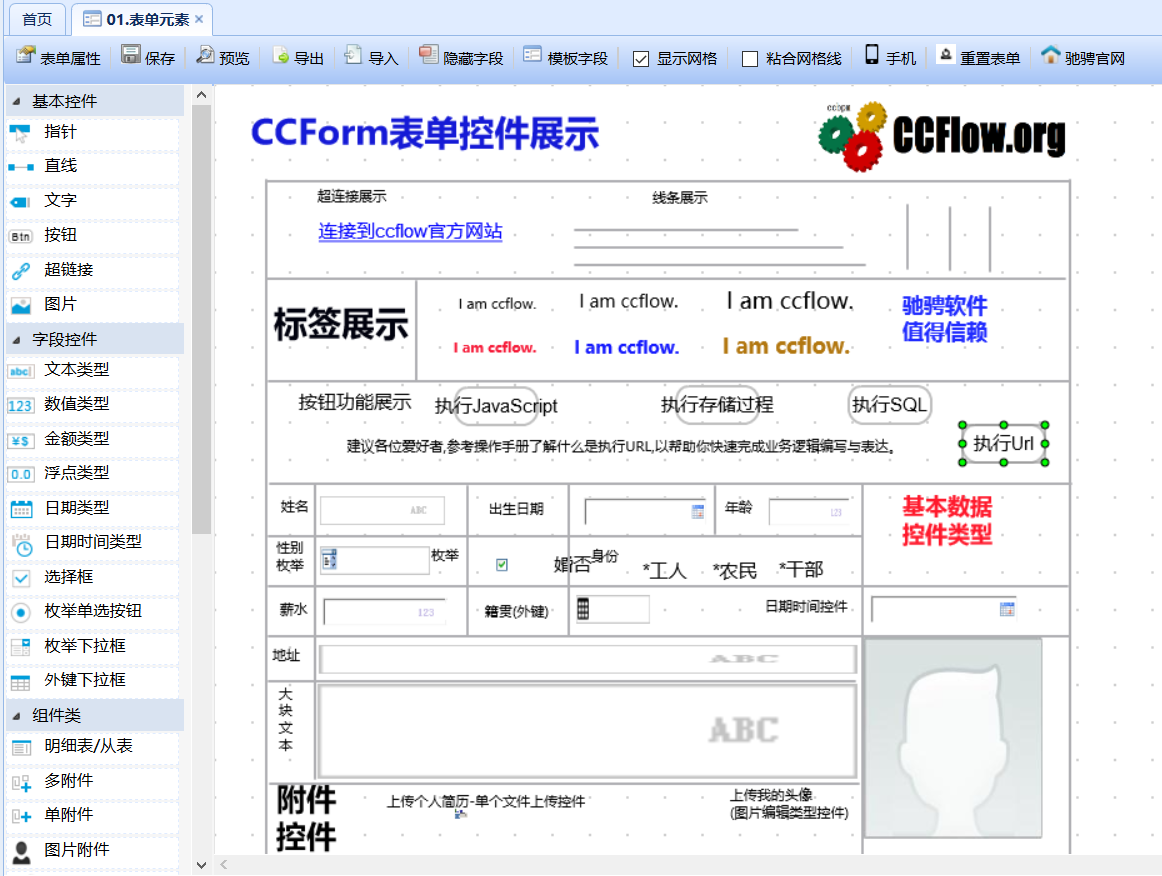1162x876 pixels.
Task: Click the 大块文本 large textarea
Action: 588,731
